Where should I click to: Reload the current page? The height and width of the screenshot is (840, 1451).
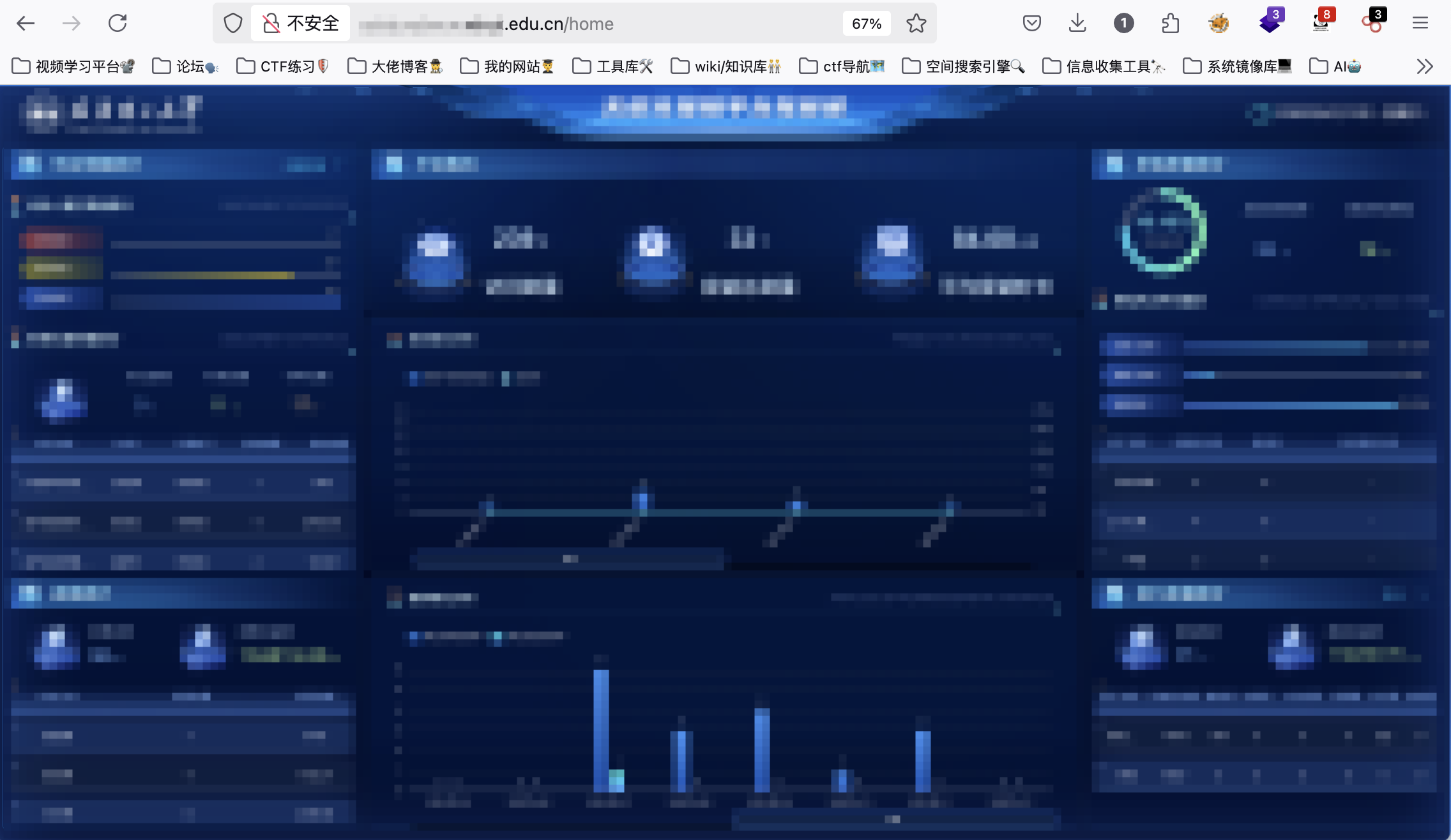tap(118, 24)
